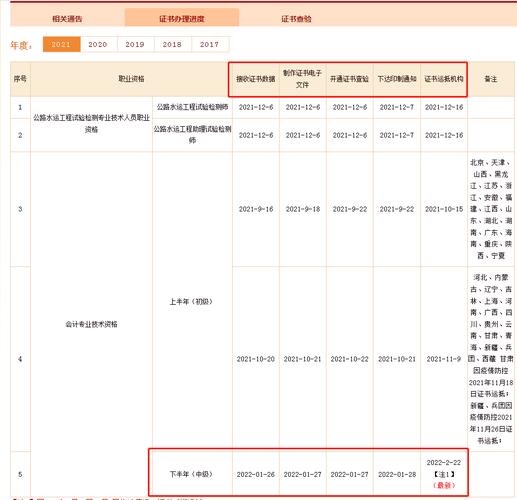Open the 【注1】 note link
The height and width of the screenshot is (500, 517).
(x=444, y=474)
